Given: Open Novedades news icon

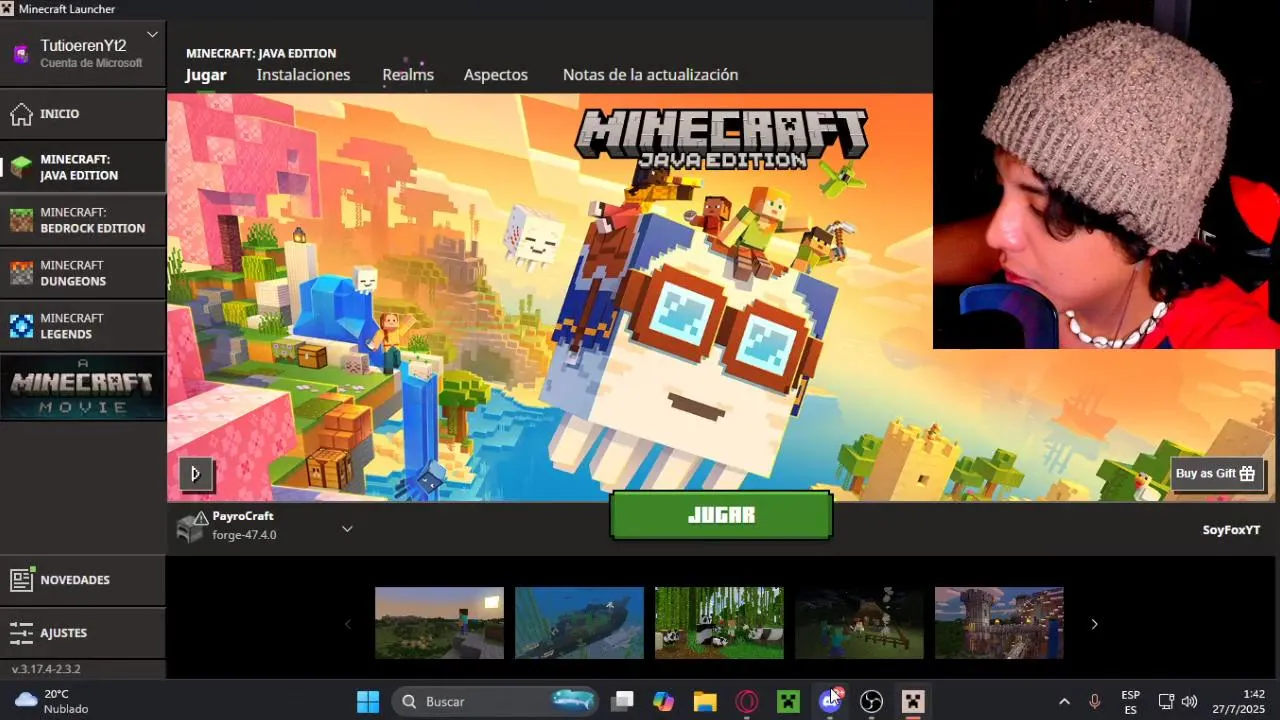Looking at the screenshot, I should point(21,580).
